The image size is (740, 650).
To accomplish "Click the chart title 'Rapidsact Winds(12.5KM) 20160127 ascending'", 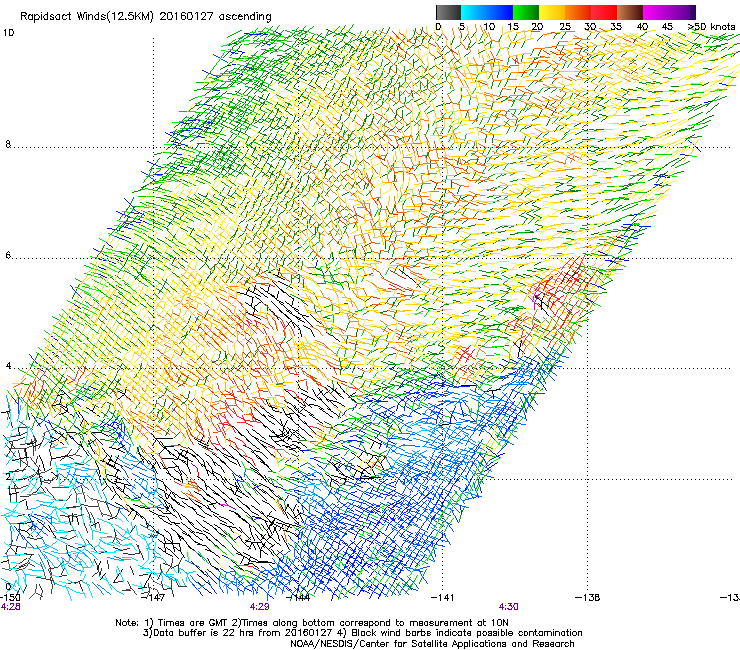I will click(x=146, y=17).
